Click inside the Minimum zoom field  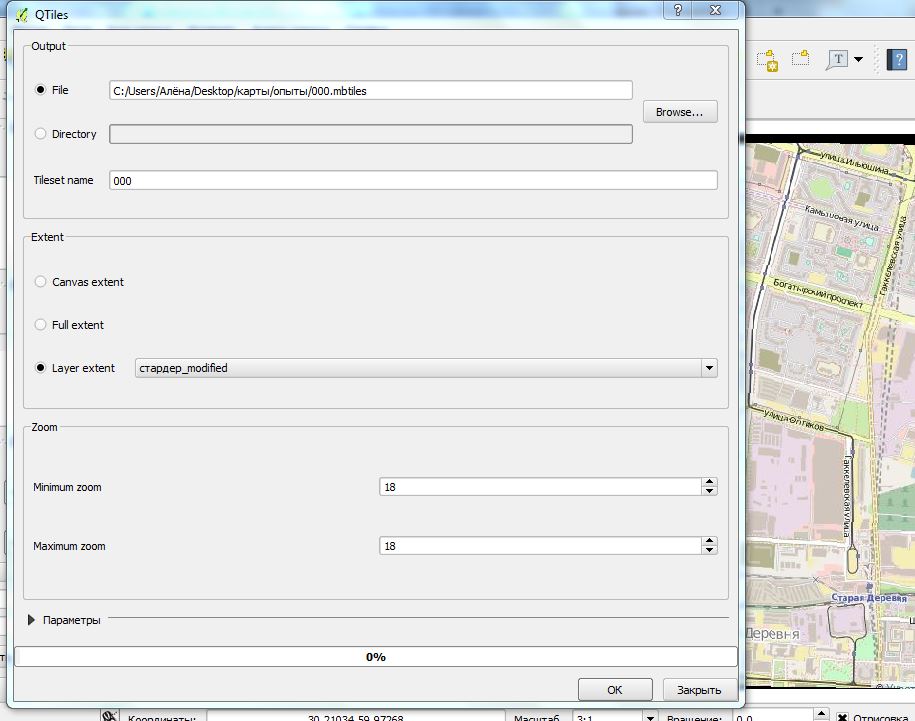[540, 486]
